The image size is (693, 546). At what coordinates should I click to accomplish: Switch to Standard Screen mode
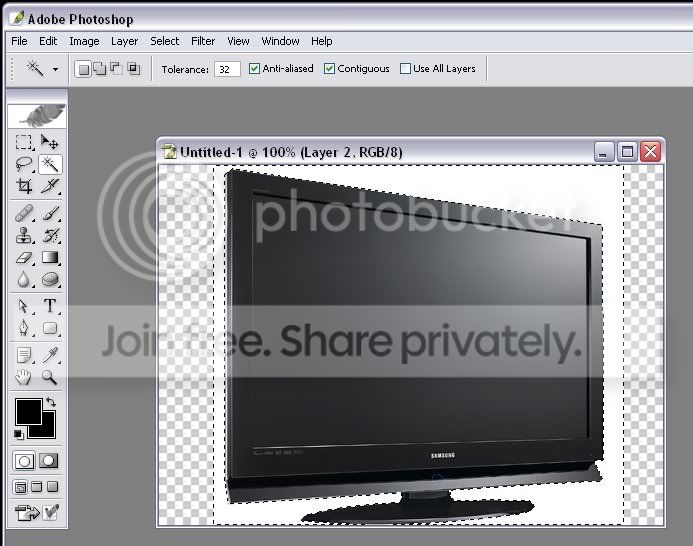point(20,487)
